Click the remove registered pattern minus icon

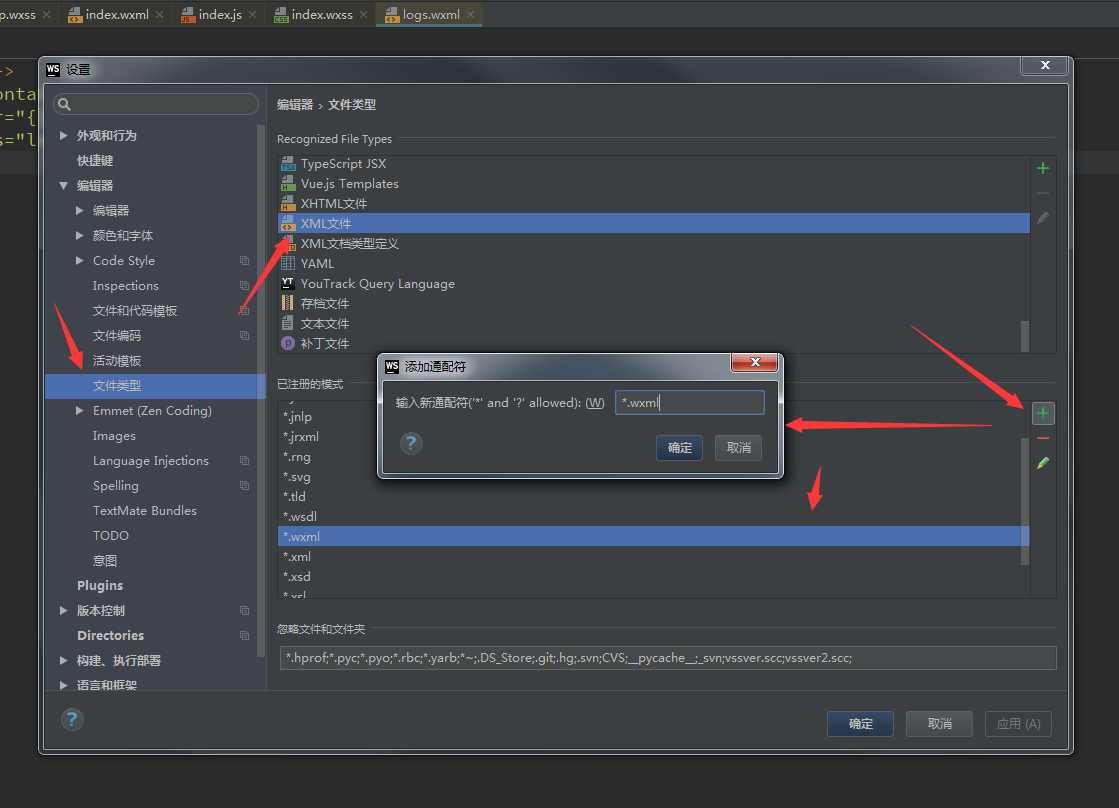click(1043, 438)
